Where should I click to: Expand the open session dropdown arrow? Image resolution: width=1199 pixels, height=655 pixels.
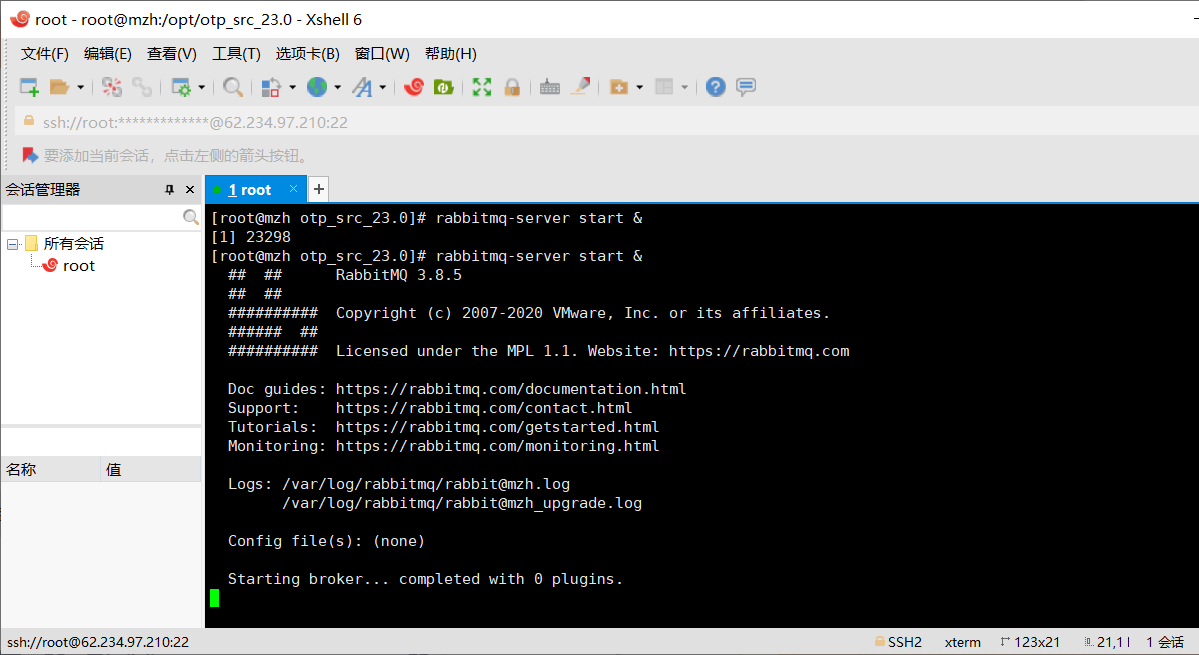[x=80, y=87]
